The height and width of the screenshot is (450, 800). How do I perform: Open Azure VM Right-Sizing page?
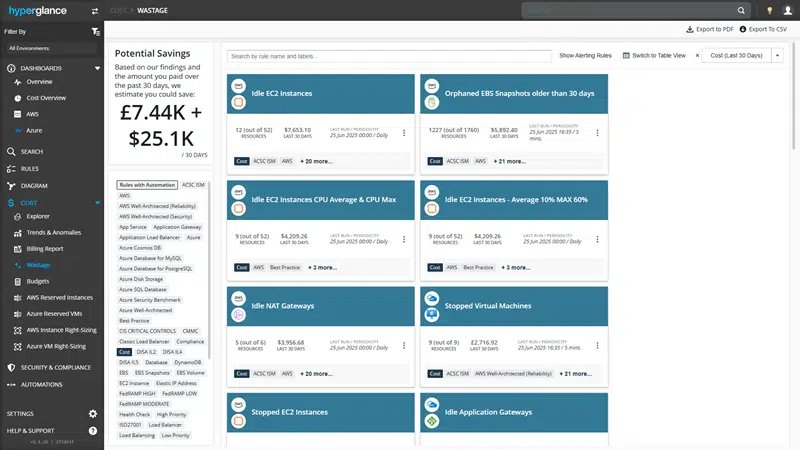click(x=56, y=346)
